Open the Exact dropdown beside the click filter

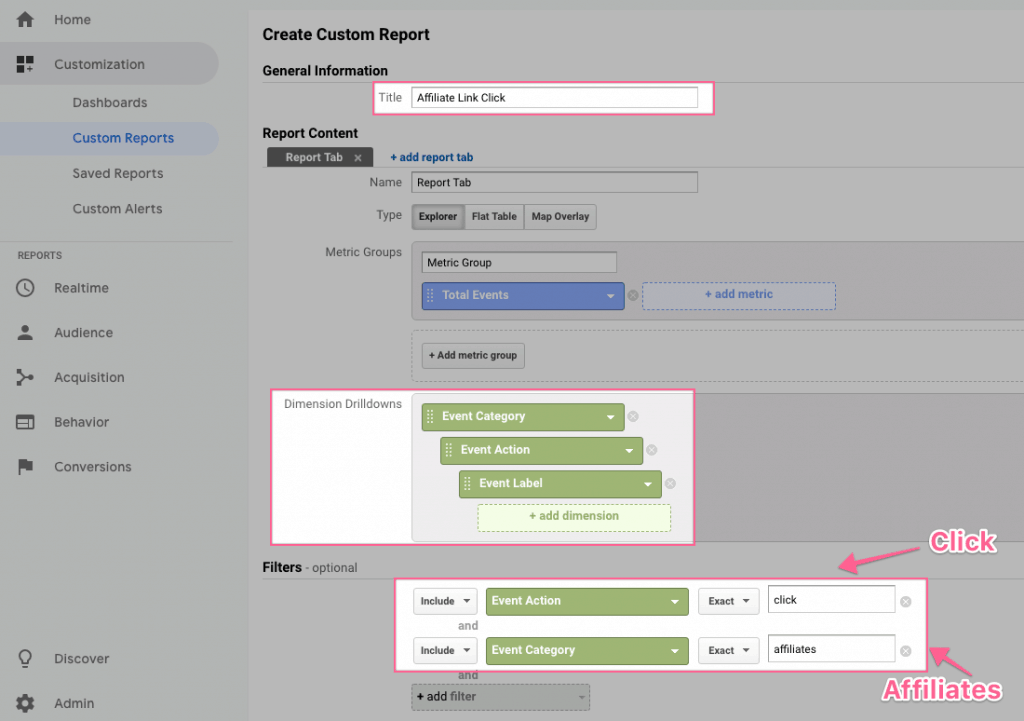[728, 601]
